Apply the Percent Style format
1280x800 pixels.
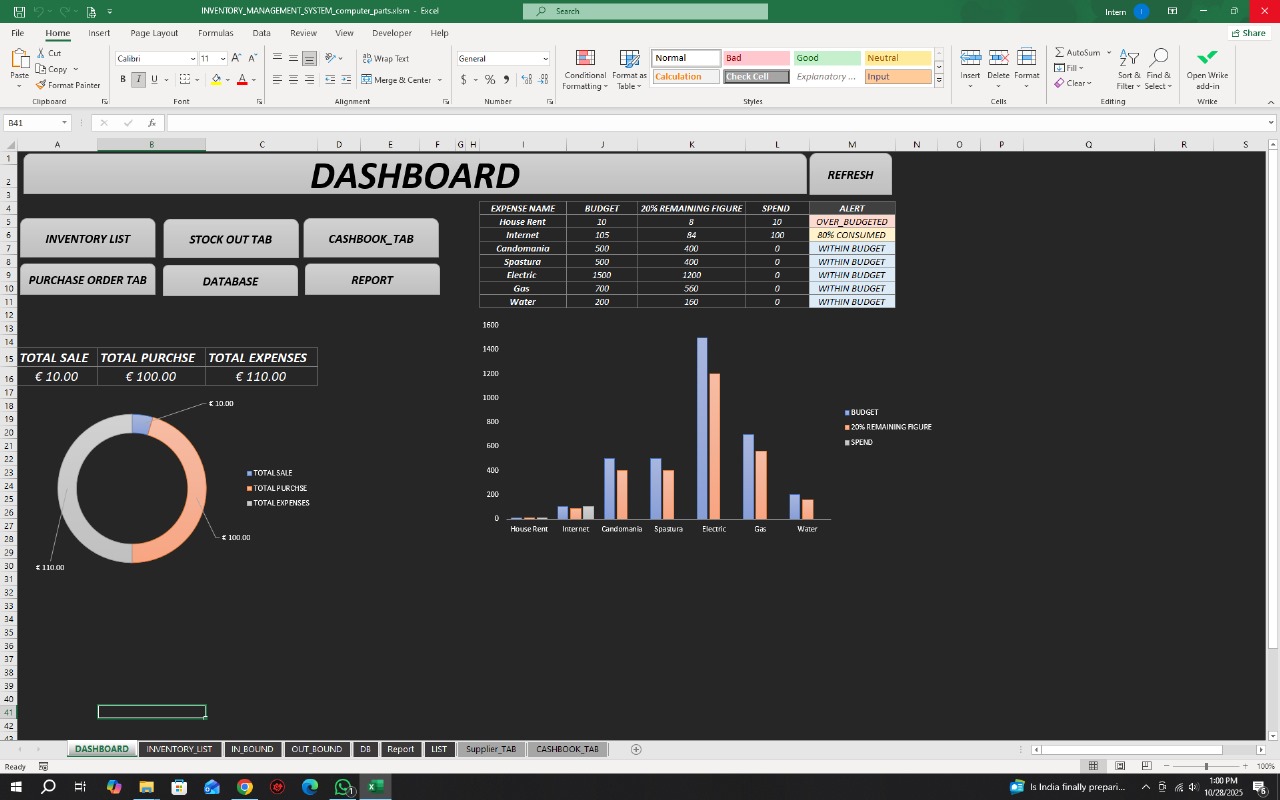click(489, 79)
